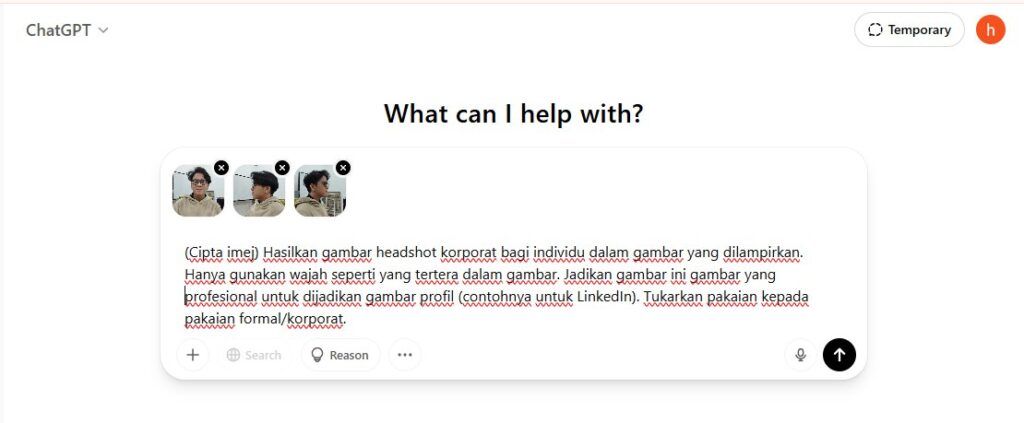
Task: Open the three-dots more tools menu
Action: coord(405,355)
